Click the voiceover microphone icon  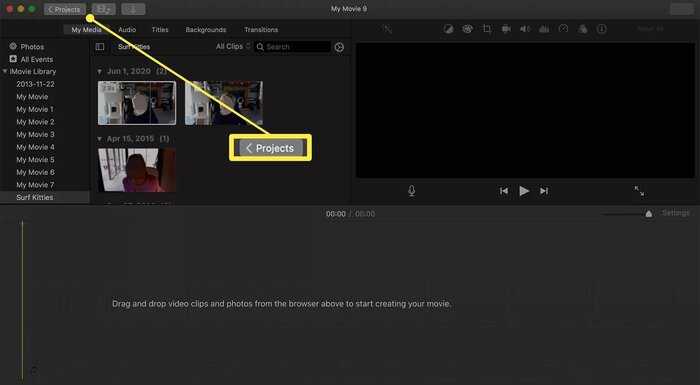(x=412, y=191)
